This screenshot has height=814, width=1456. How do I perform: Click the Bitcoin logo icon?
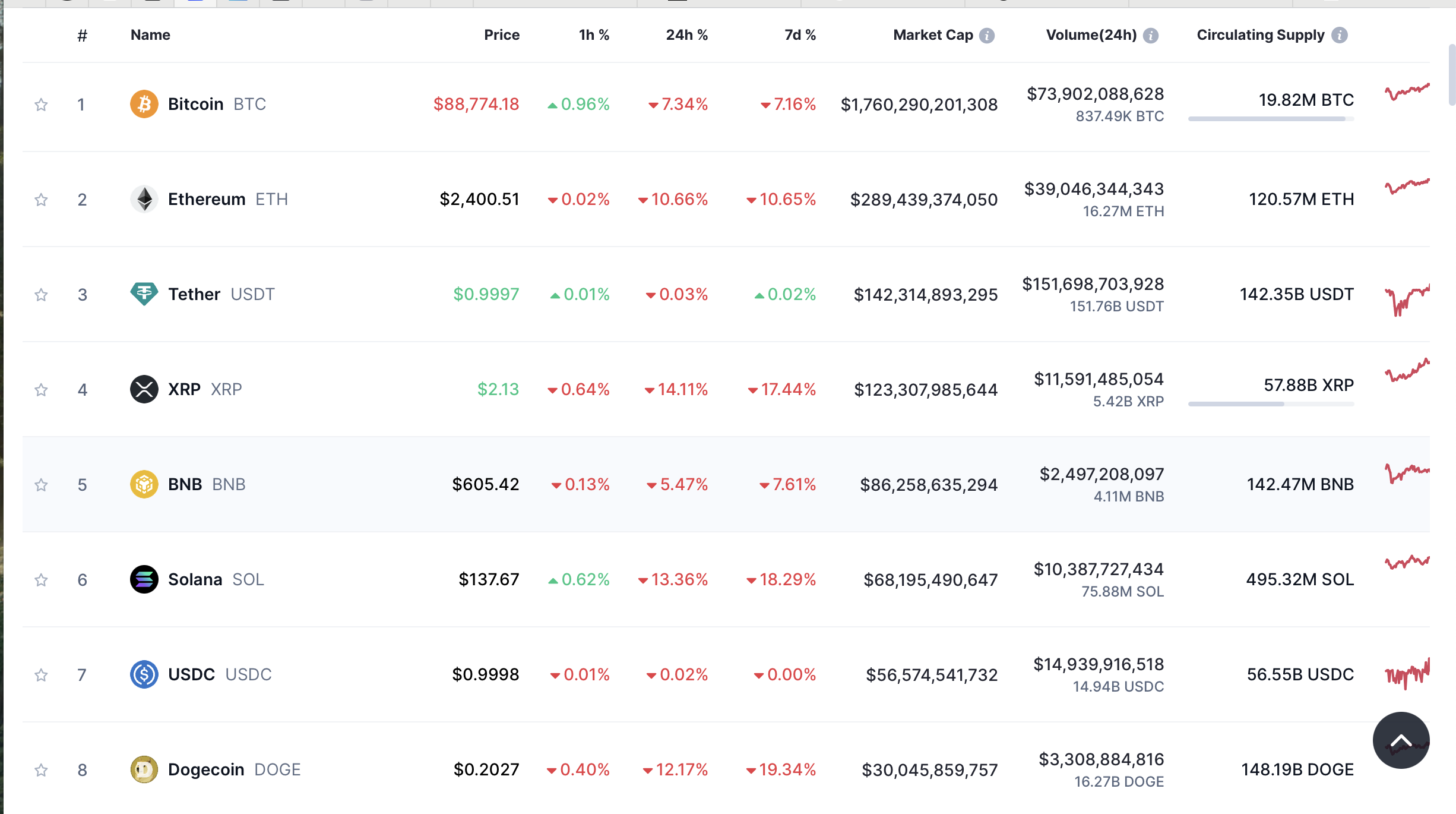point(144,104)
